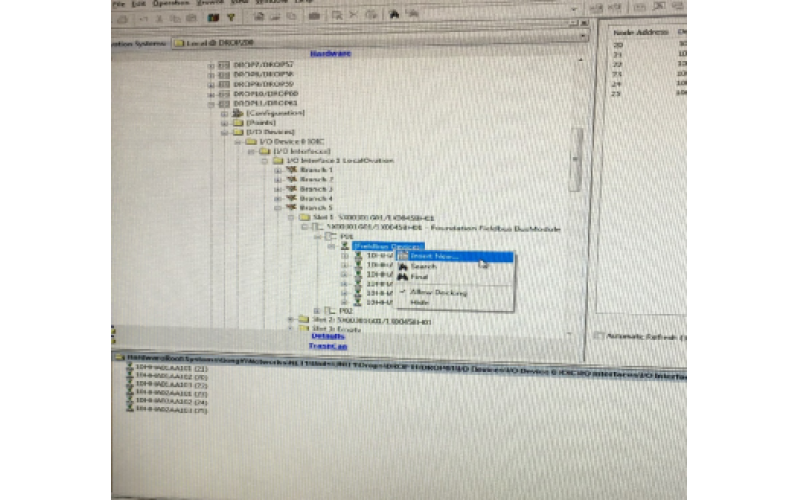Click the Configuration node icon

237,112
